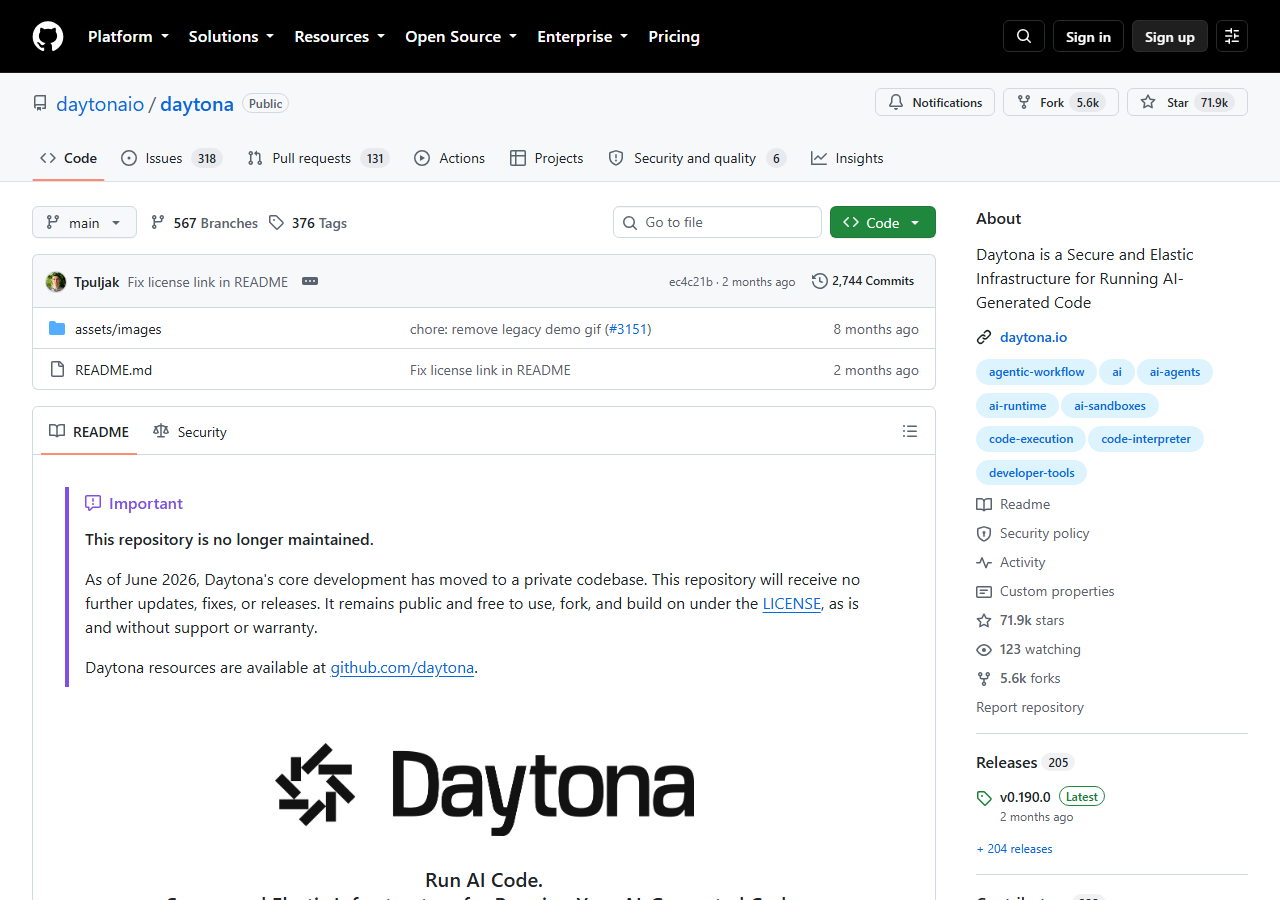Open the code-interpreter topic tag
1280x900 pixels.
(1146, 439)
